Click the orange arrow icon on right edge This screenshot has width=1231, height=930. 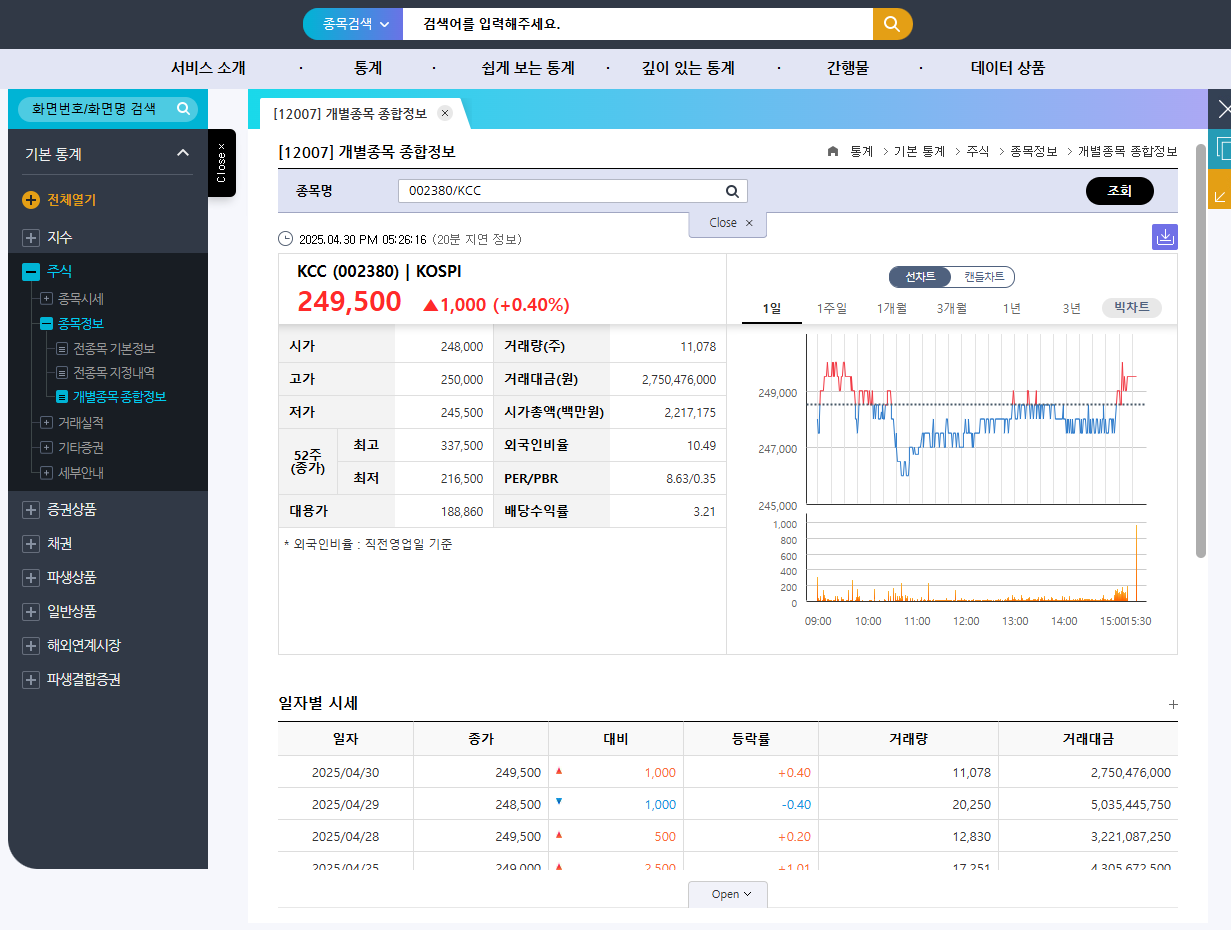click(1220, 190)
